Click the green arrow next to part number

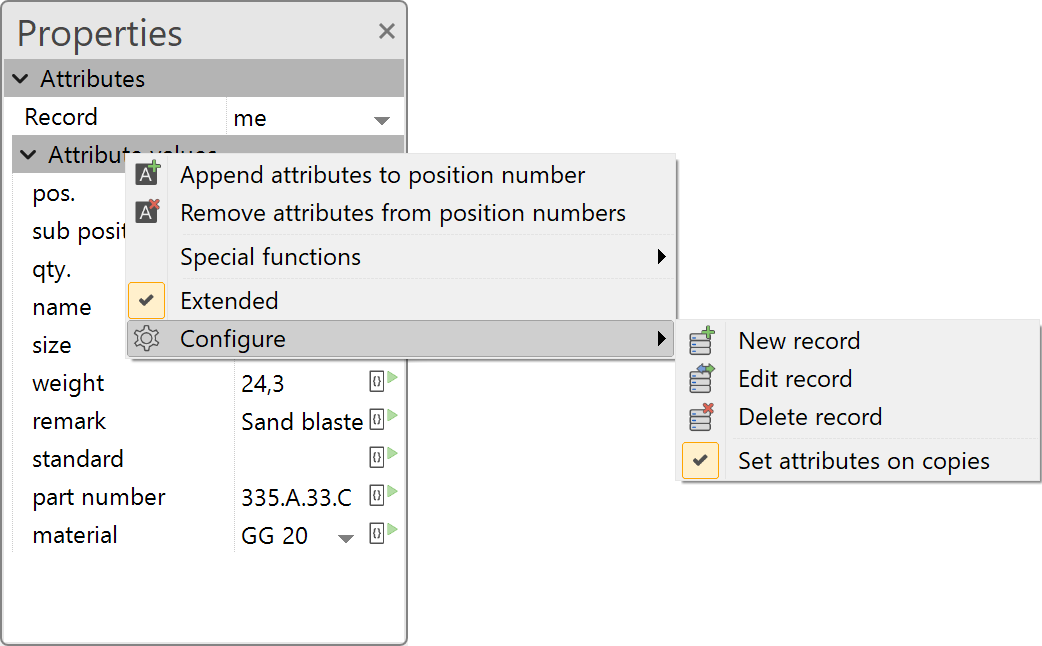[394, 494]
